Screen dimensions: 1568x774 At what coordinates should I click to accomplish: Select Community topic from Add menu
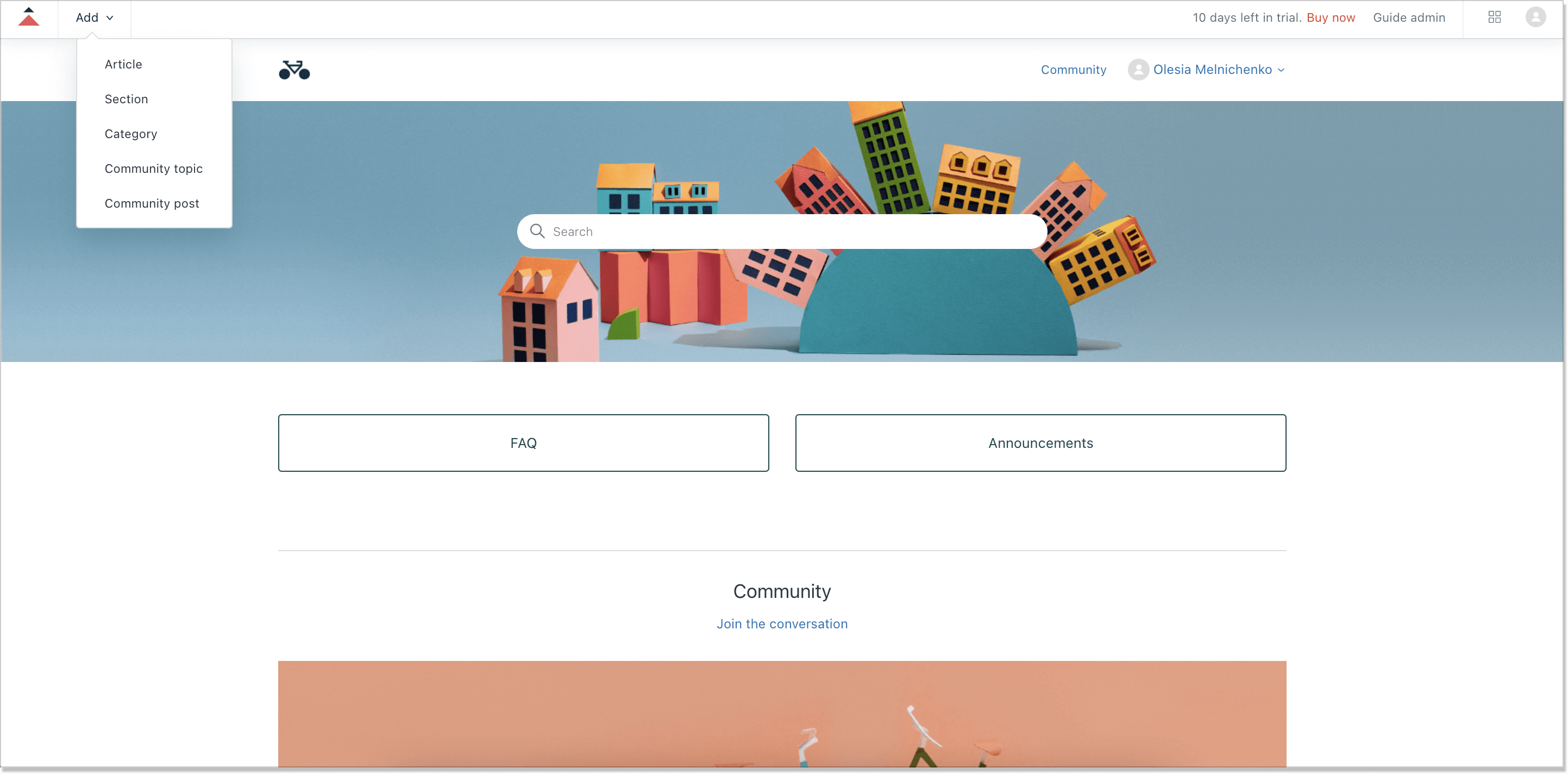coord(153,168)
